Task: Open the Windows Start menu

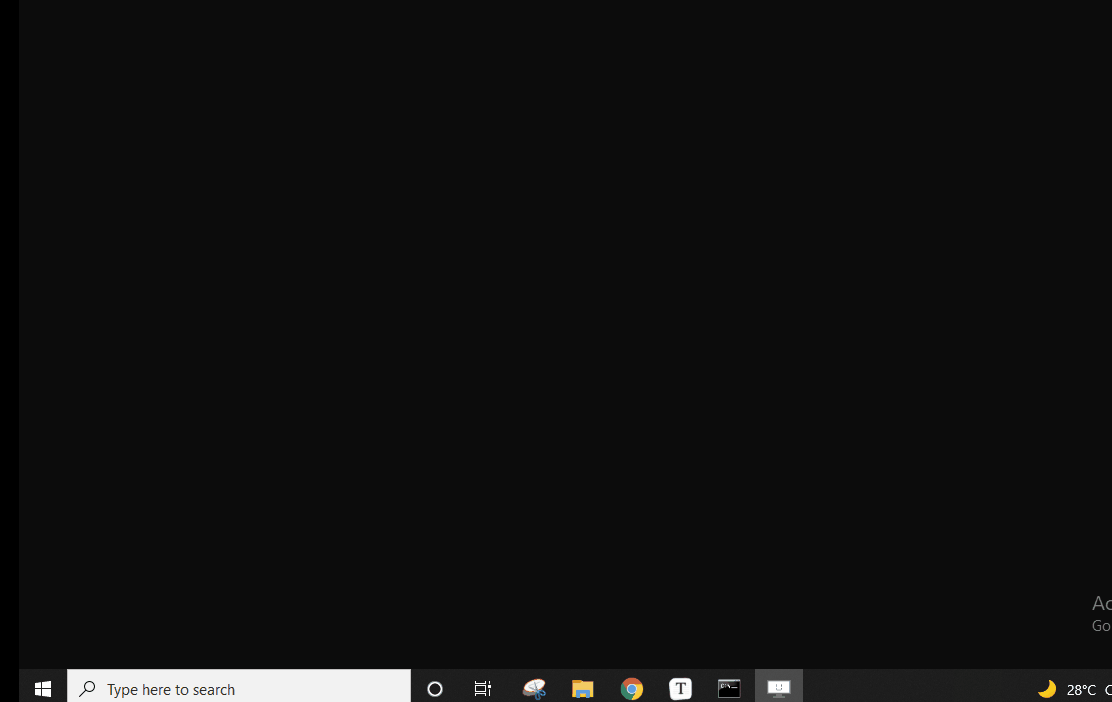Action: point(43,688)
